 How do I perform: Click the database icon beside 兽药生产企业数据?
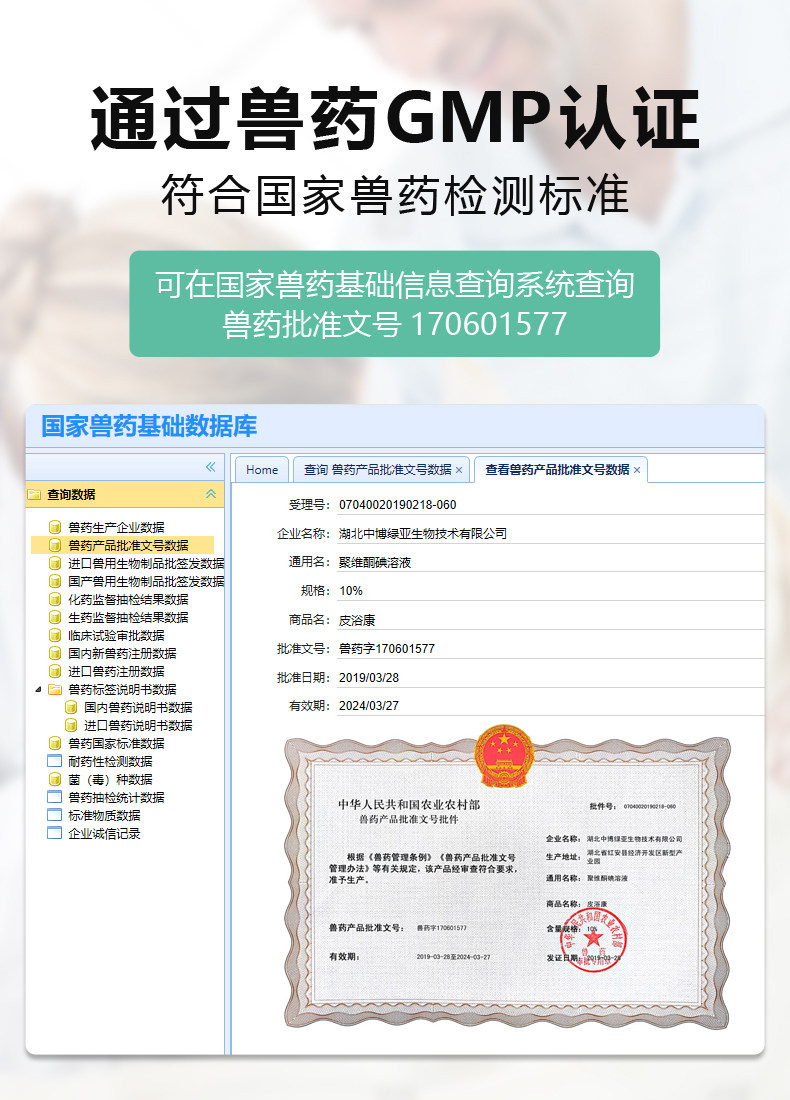pos(55,527)
